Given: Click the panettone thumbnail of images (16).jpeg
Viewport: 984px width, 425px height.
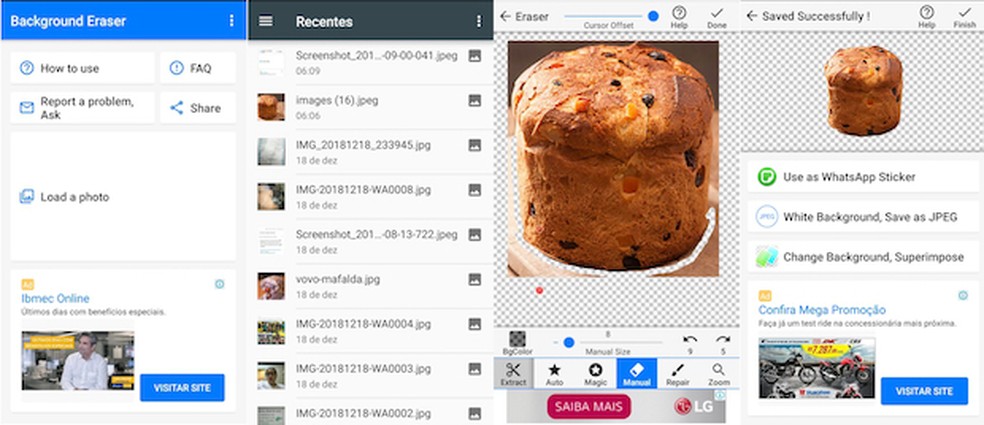Looking at the screenshot, I should click(271, 107).
